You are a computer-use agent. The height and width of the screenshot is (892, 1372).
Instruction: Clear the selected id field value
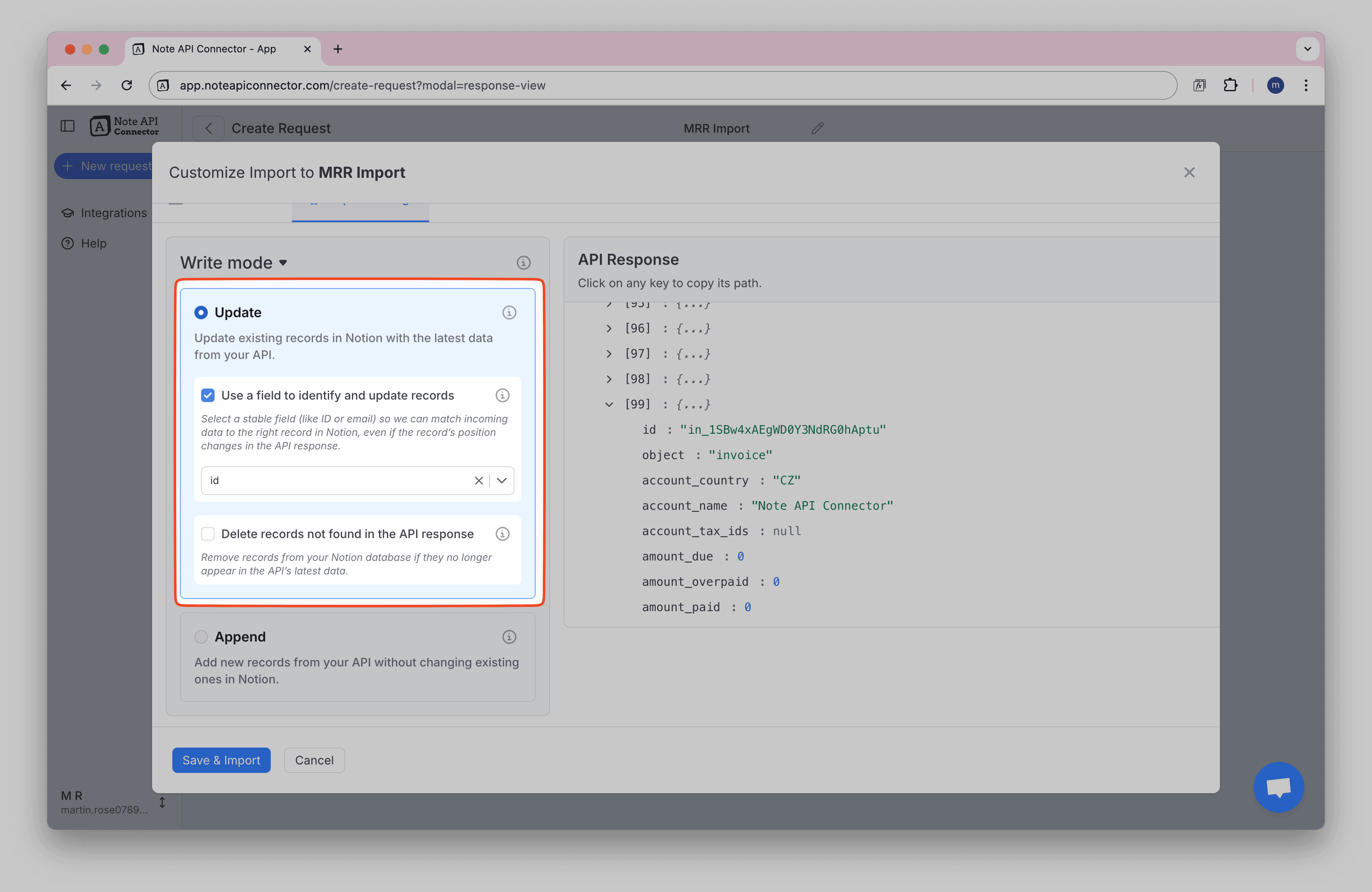pos(479,481)
